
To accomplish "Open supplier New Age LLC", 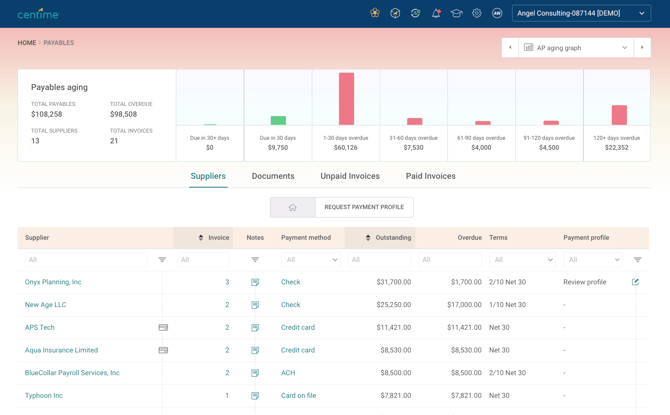I will tap(45, 305).
